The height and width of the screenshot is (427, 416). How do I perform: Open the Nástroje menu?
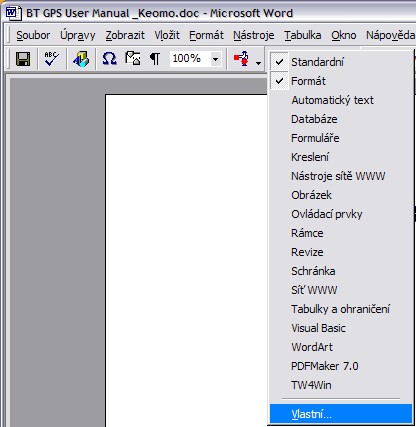(x=254, y=35)
